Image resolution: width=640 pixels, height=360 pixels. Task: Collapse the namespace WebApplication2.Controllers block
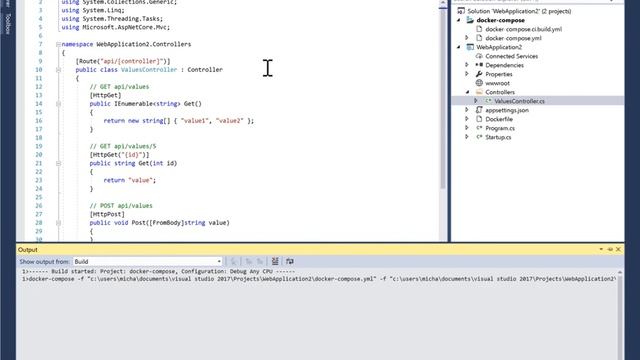58,44
